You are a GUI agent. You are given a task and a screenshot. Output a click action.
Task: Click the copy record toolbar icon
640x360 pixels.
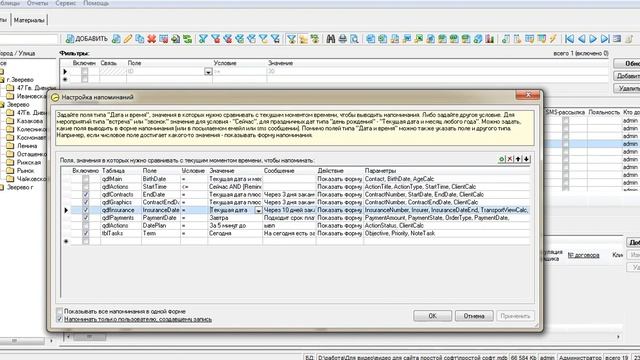140,39
